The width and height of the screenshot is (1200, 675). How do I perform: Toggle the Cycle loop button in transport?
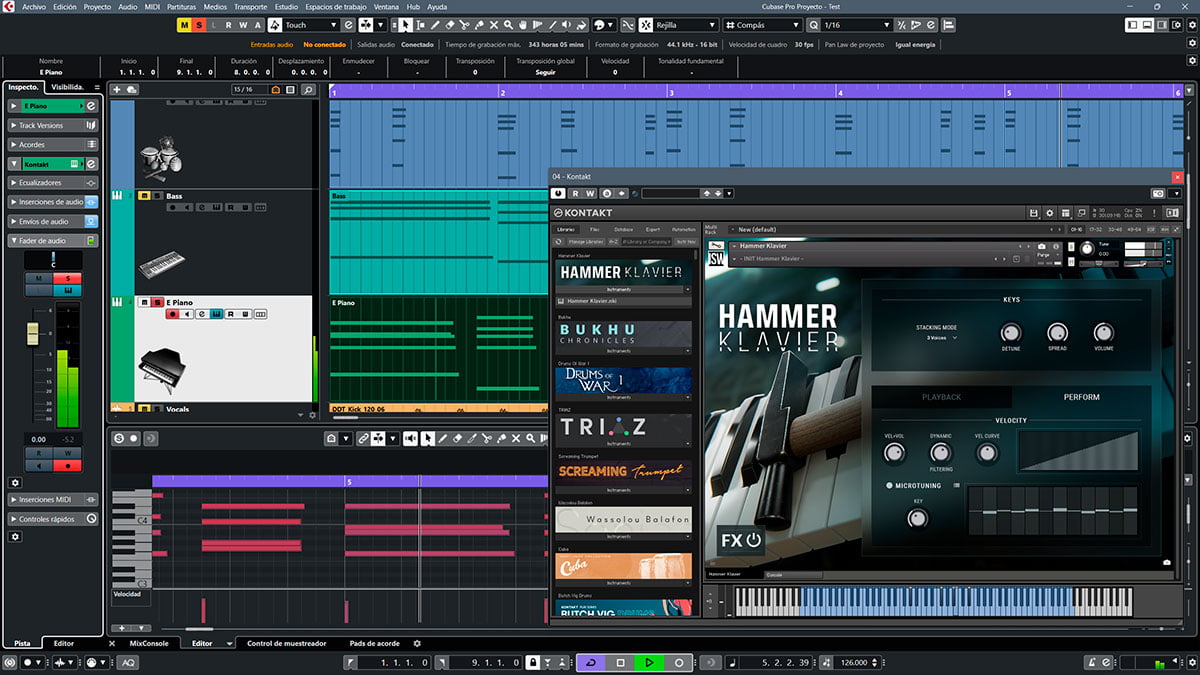pos(591,662)
